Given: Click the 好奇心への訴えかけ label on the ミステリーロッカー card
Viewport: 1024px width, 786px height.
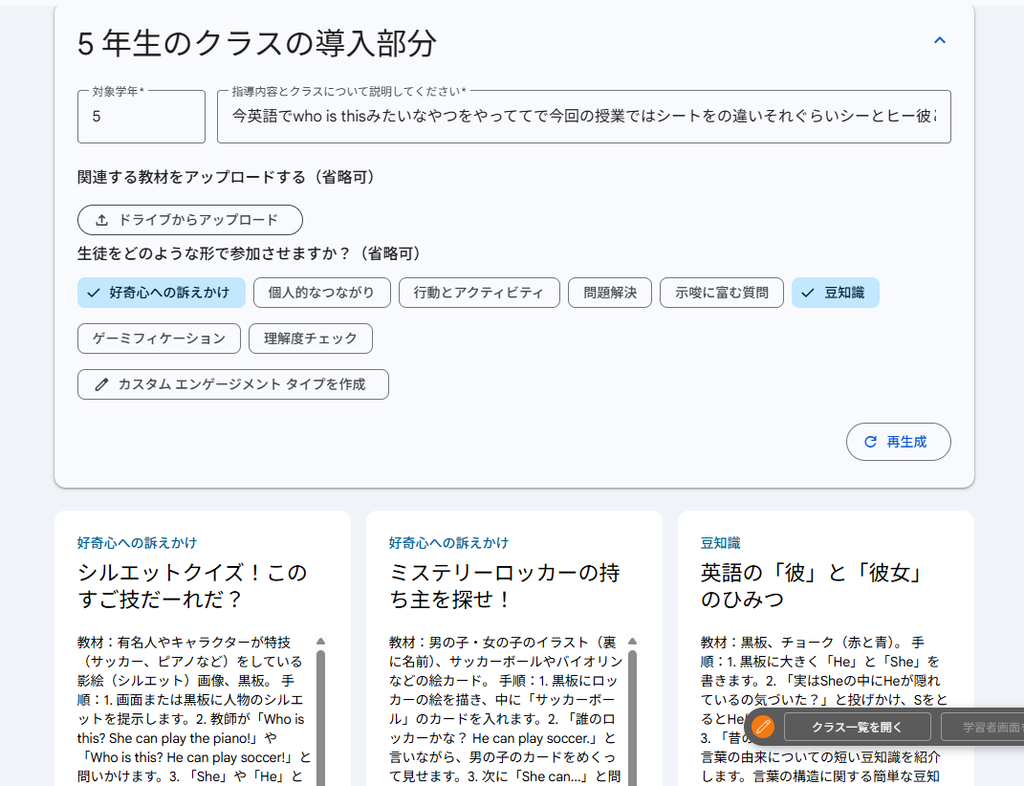Looking at the screenshot, I should tap(449, 543).
